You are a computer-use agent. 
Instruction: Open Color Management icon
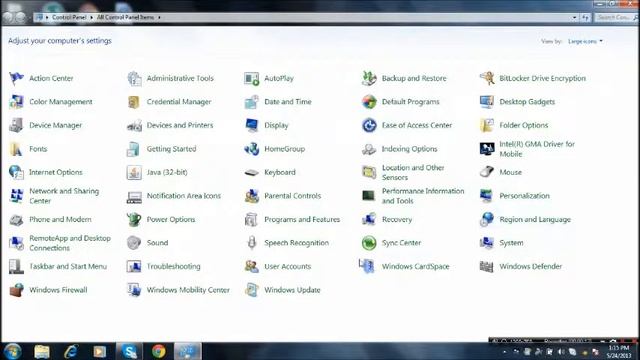click(x=16, y=102)
